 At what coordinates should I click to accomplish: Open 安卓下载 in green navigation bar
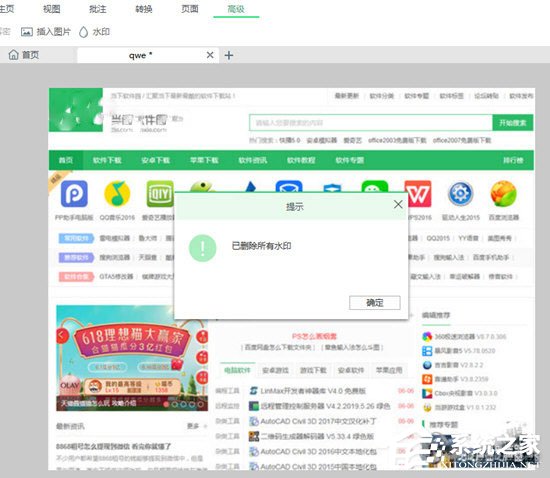(155, 160)
